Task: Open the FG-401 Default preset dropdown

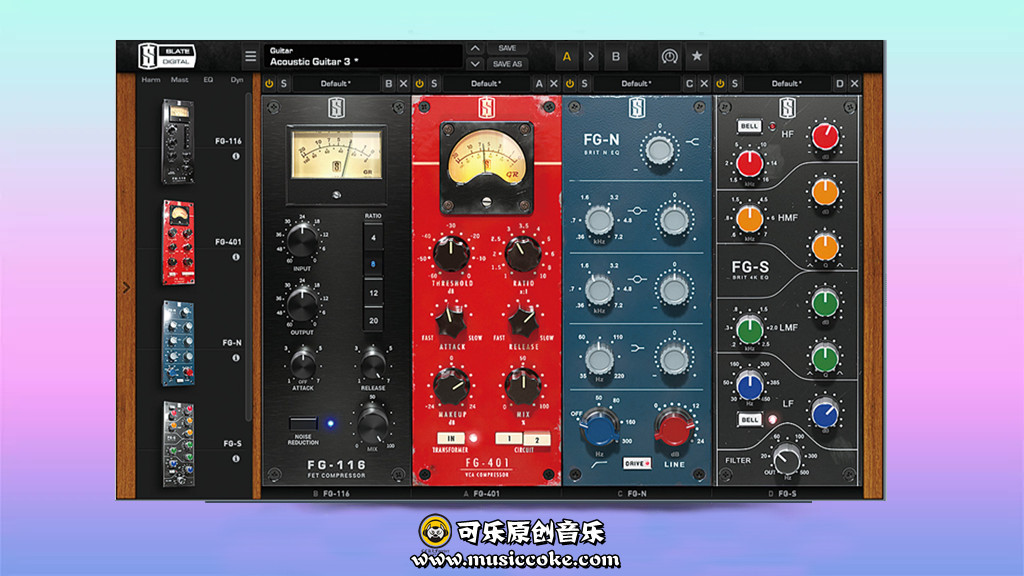Action: [x=486, y=84]
